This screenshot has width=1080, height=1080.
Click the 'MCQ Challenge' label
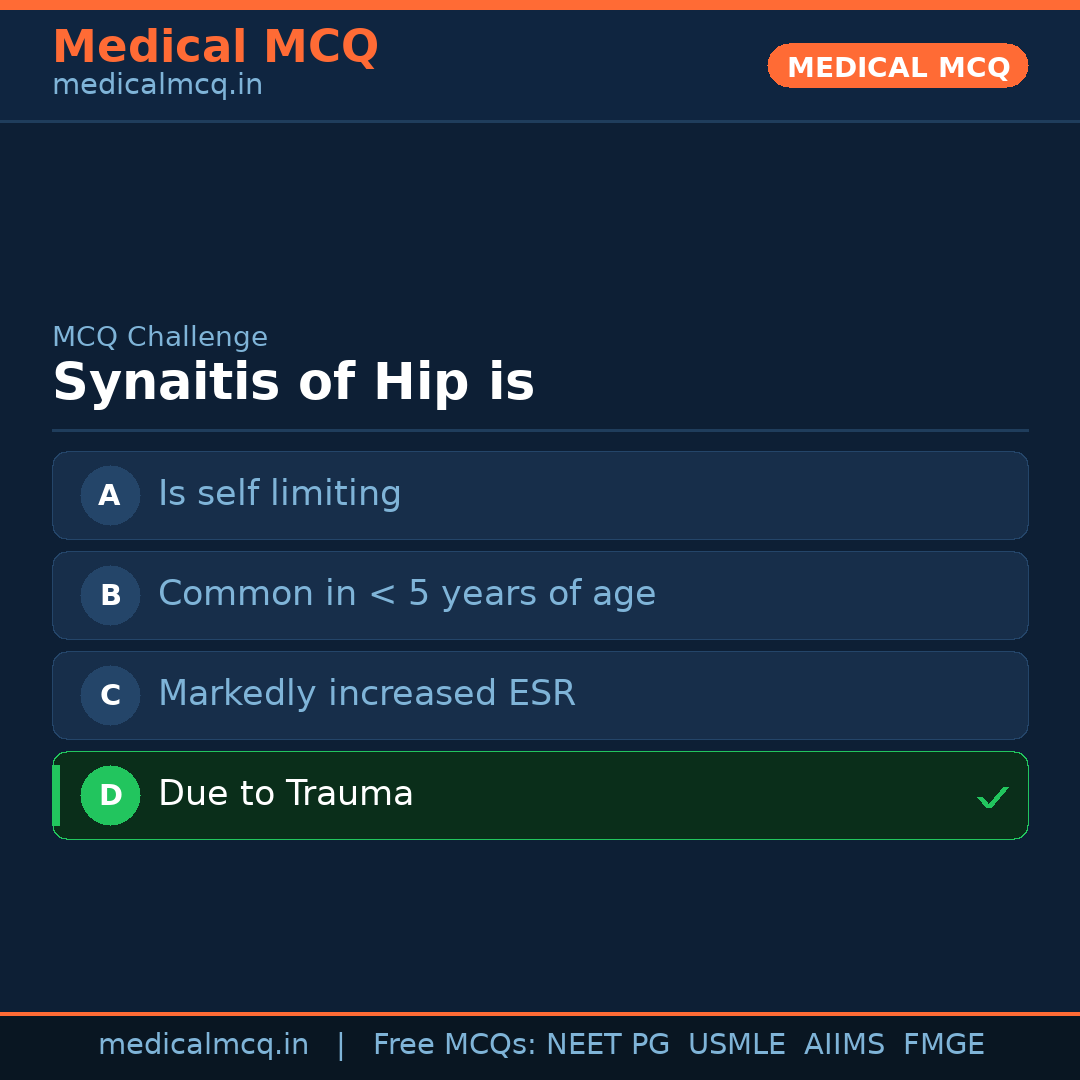click(x=160, y=337)
